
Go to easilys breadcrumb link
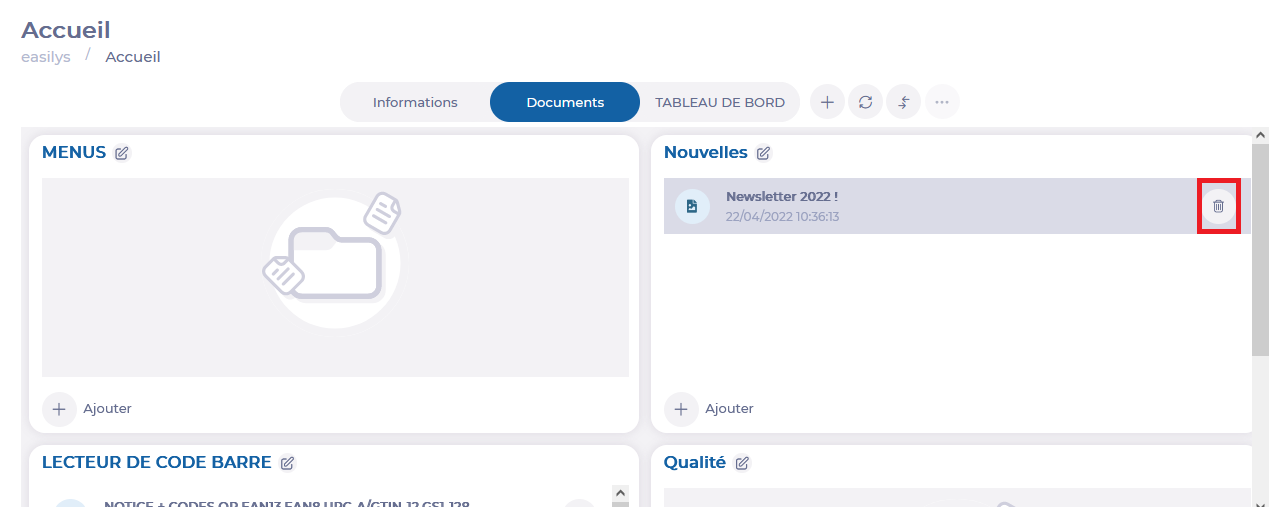pyautogui.click(x=46, y=57)
